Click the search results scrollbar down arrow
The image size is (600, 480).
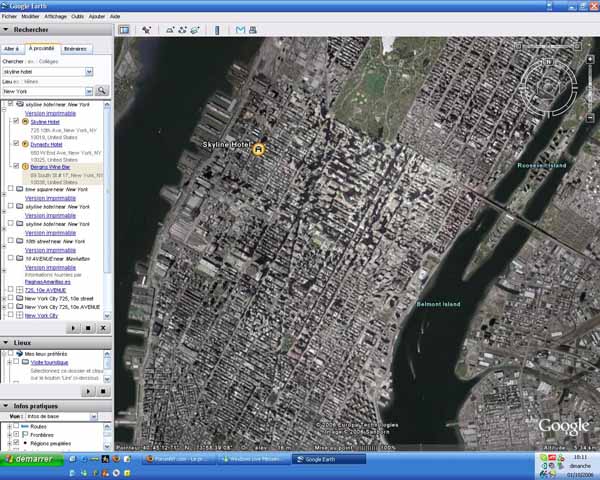pos(107,316)
